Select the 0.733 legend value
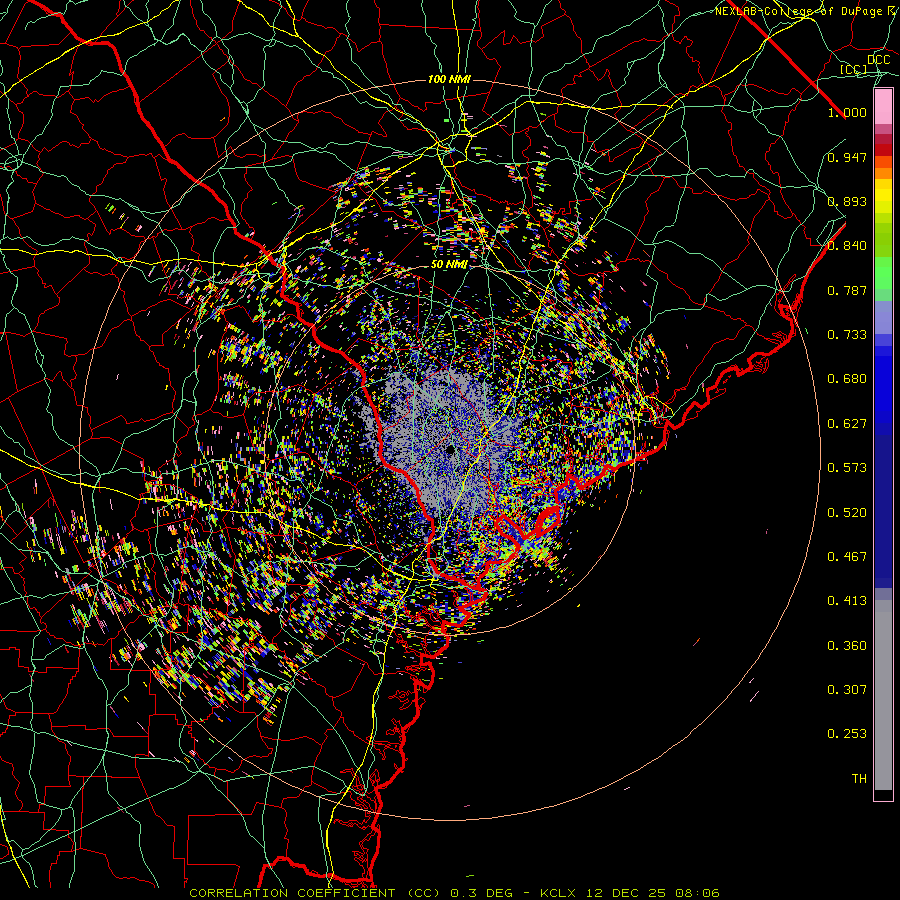Image resolution: width=900 pixels, height=900 pixels. click(x=847, y=335)
